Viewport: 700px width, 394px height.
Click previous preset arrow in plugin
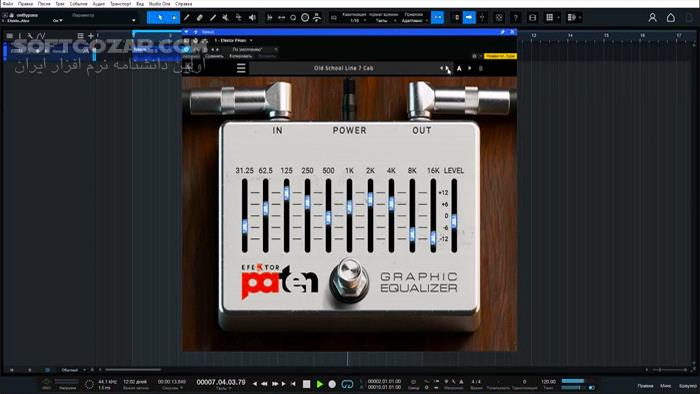pos(442,68)
